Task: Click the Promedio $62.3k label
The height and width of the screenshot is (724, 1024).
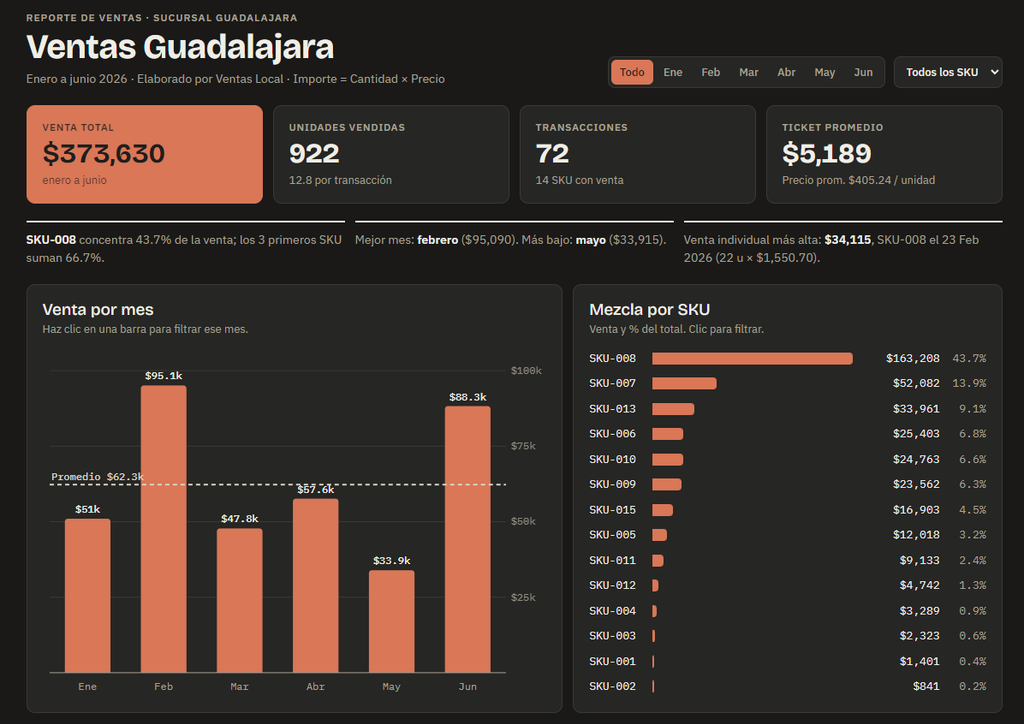Action: point(97,477)
